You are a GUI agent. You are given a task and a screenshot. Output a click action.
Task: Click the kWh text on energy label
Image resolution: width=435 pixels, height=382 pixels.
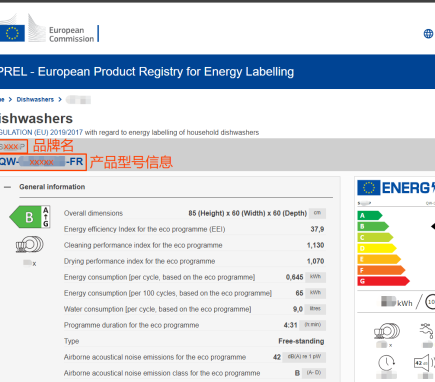405,303
